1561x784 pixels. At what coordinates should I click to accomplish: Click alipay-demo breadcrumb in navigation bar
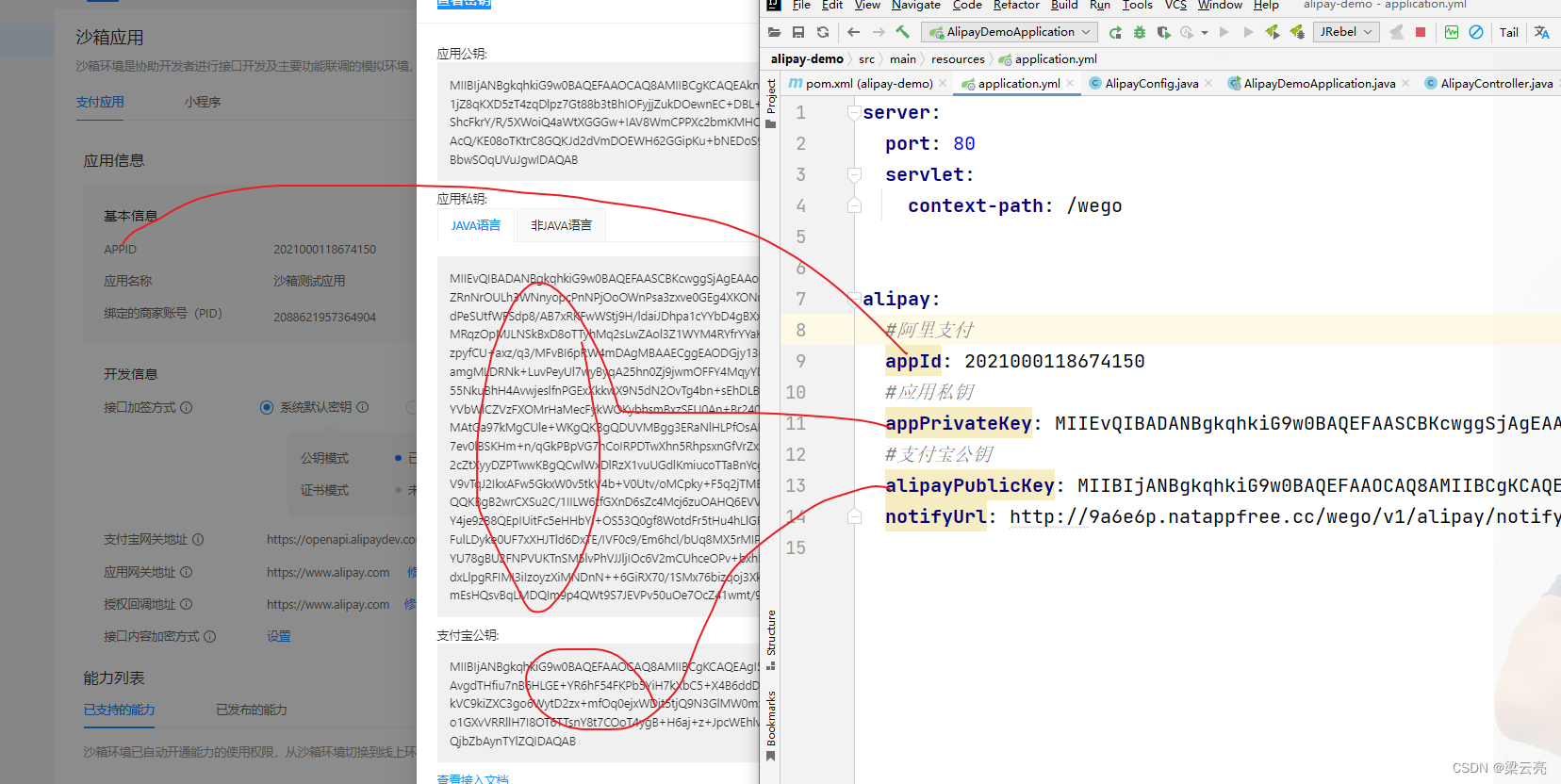click(807, 58)
